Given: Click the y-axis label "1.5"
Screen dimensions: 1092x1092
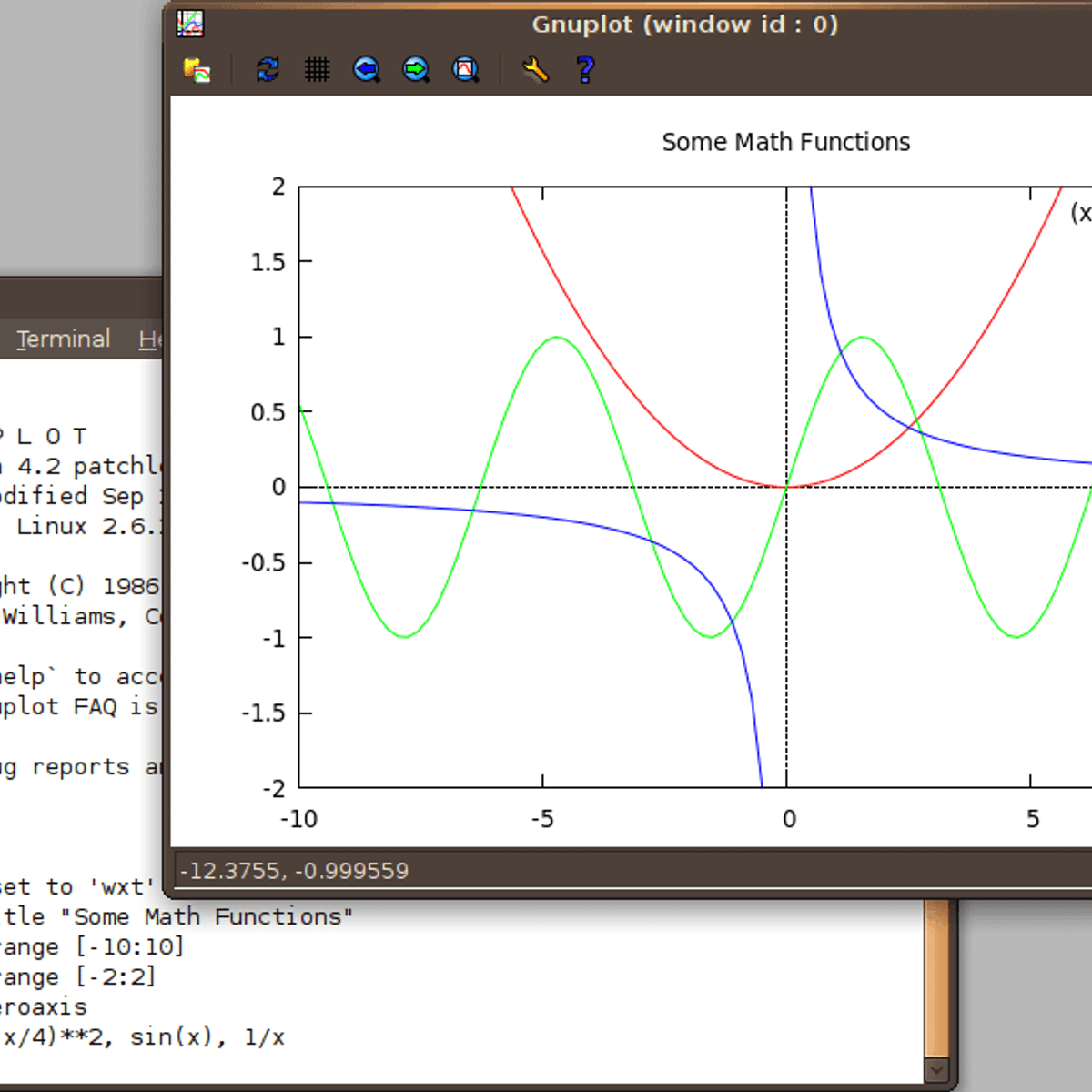Looking at the screenshot, I should (268, 262).
